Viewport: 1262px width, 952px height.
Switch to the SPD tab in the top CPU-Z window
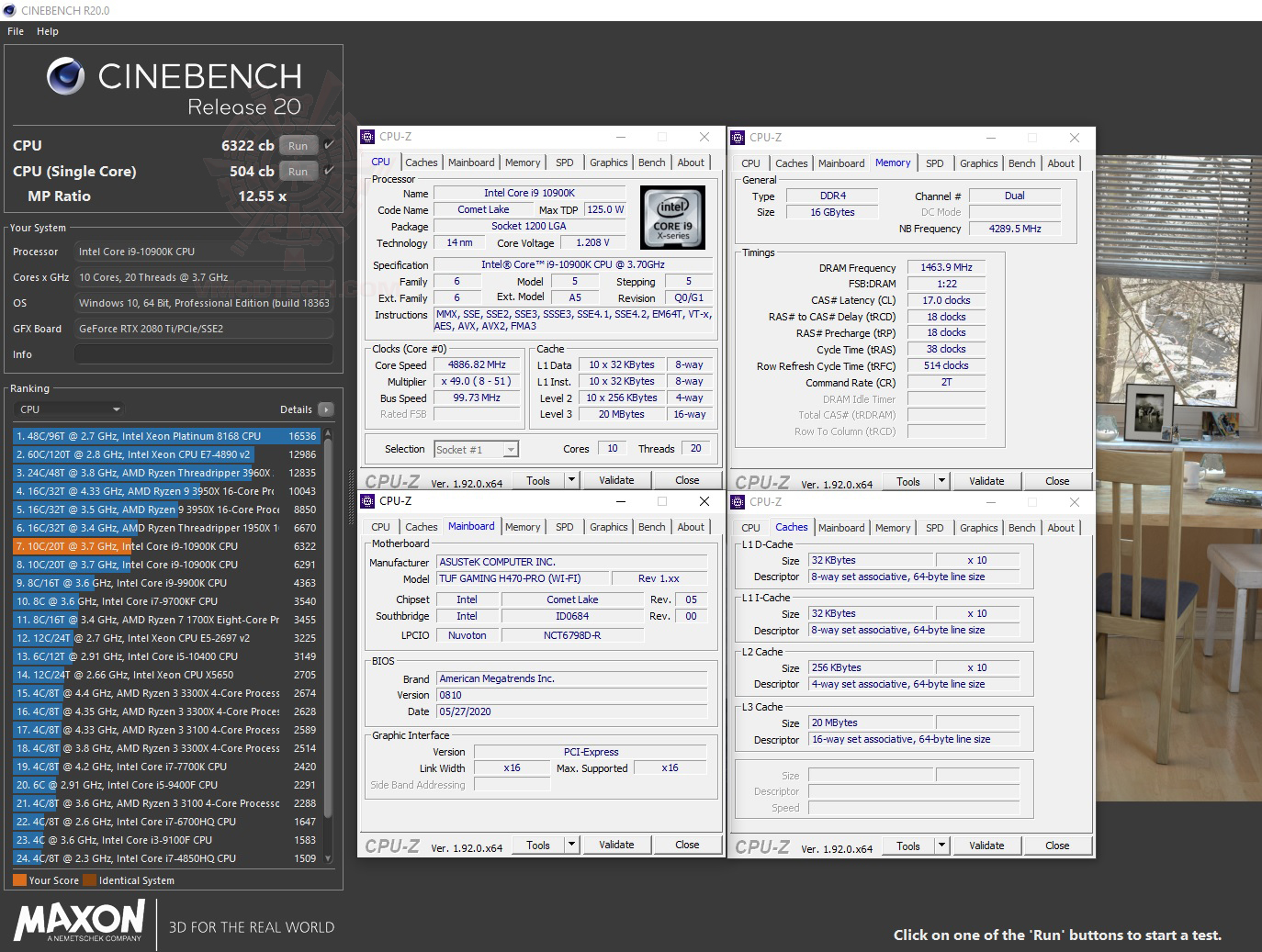click(x=564, y=162)
